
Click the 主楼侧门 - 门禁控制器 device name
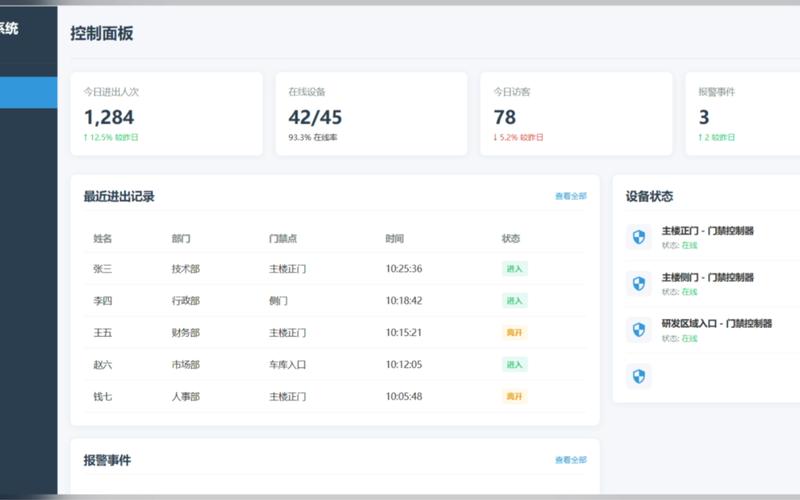coord(708,277)
